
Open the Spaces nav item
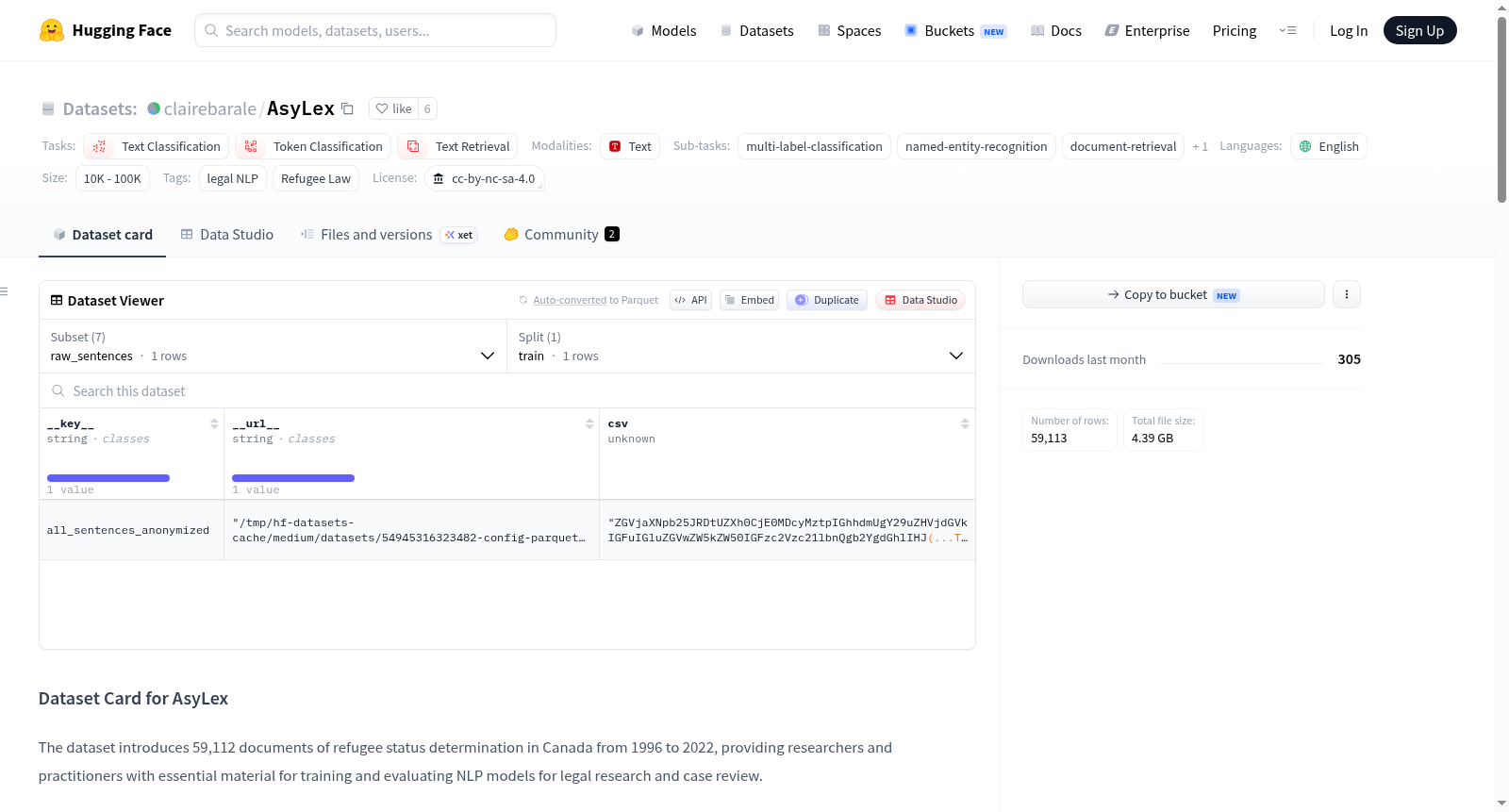[850, 30]
